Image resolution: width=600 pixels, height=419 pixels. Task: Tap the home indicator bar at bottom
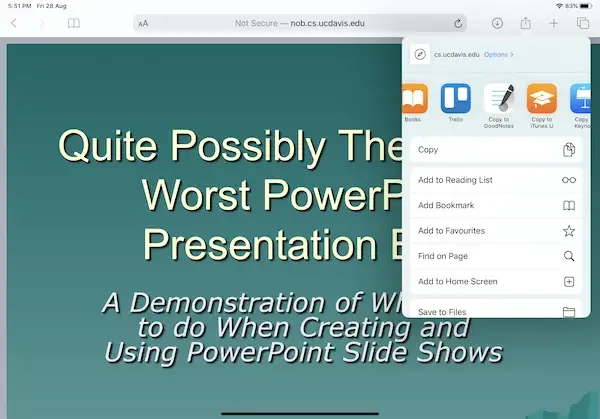[300, 413]
